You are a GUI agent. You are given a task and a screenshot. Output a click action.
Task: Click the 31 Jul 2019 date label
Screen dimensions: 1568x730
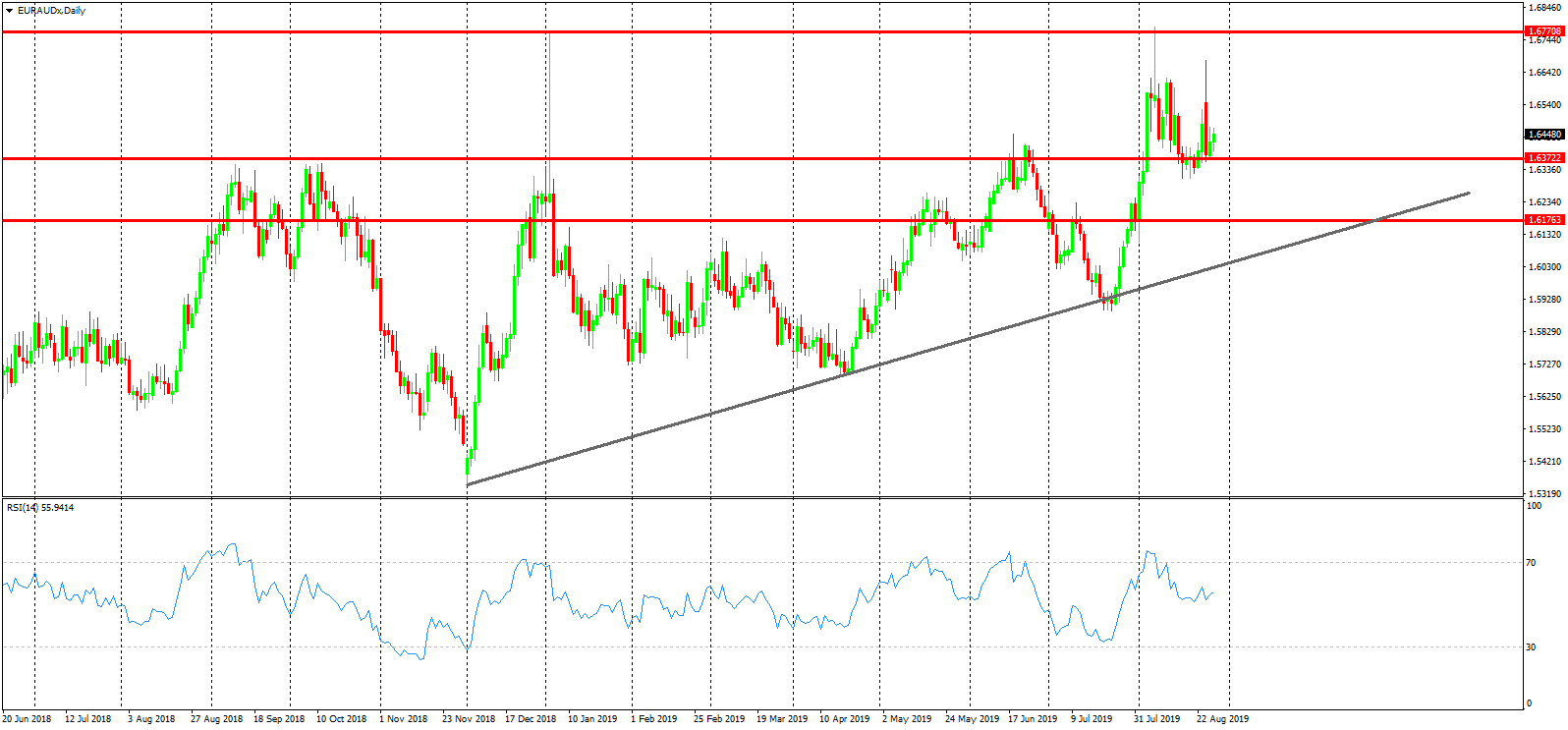(1156, 718)
